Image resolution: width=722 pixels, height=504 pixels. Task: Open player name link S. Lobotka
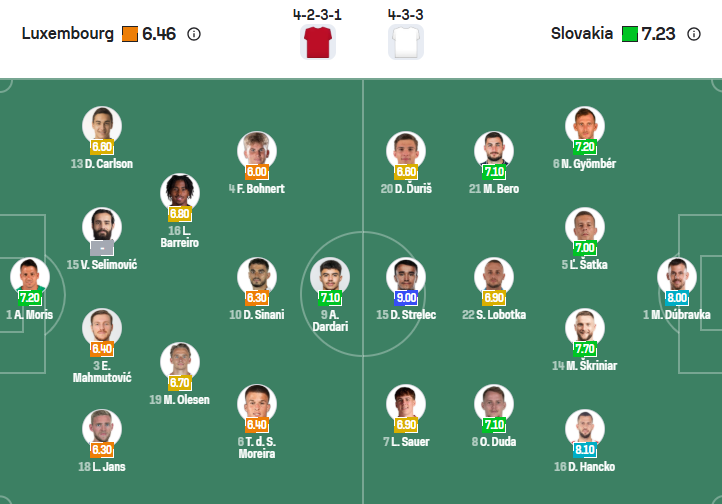tap(494, 315)
